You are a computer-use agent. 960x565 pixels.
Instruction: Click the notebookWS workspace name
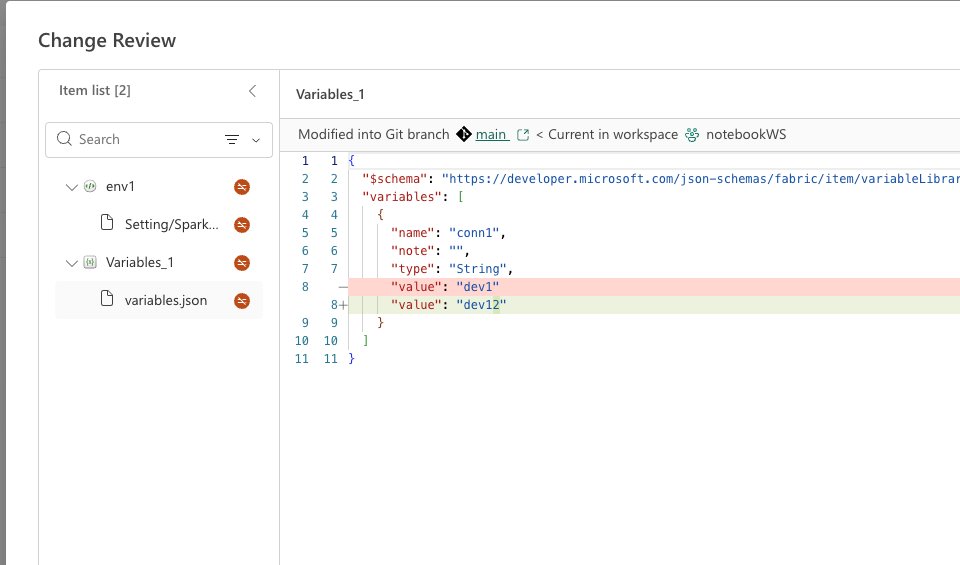[x=746, y=135]
